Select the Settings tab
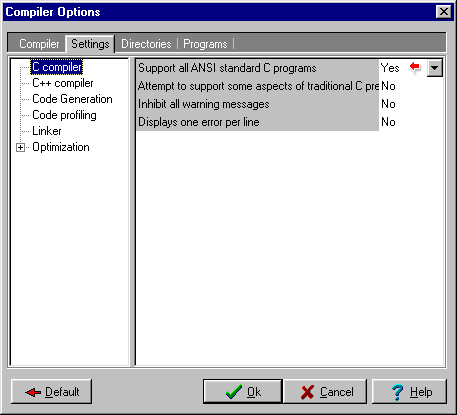 90,44
